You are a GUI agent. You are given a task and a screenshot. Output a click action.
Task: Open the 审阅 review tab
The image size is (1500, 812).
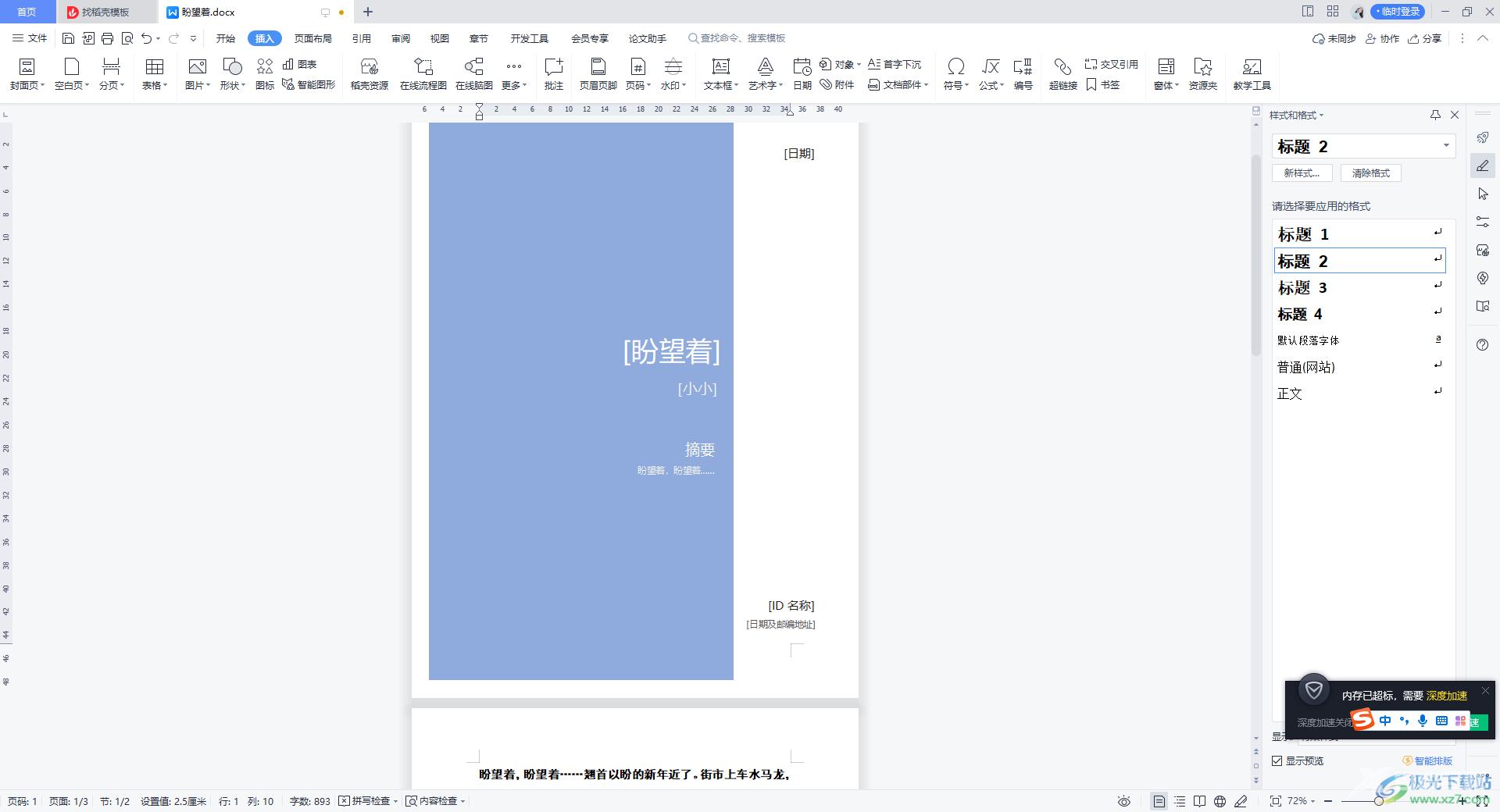(x=401, y=38)
